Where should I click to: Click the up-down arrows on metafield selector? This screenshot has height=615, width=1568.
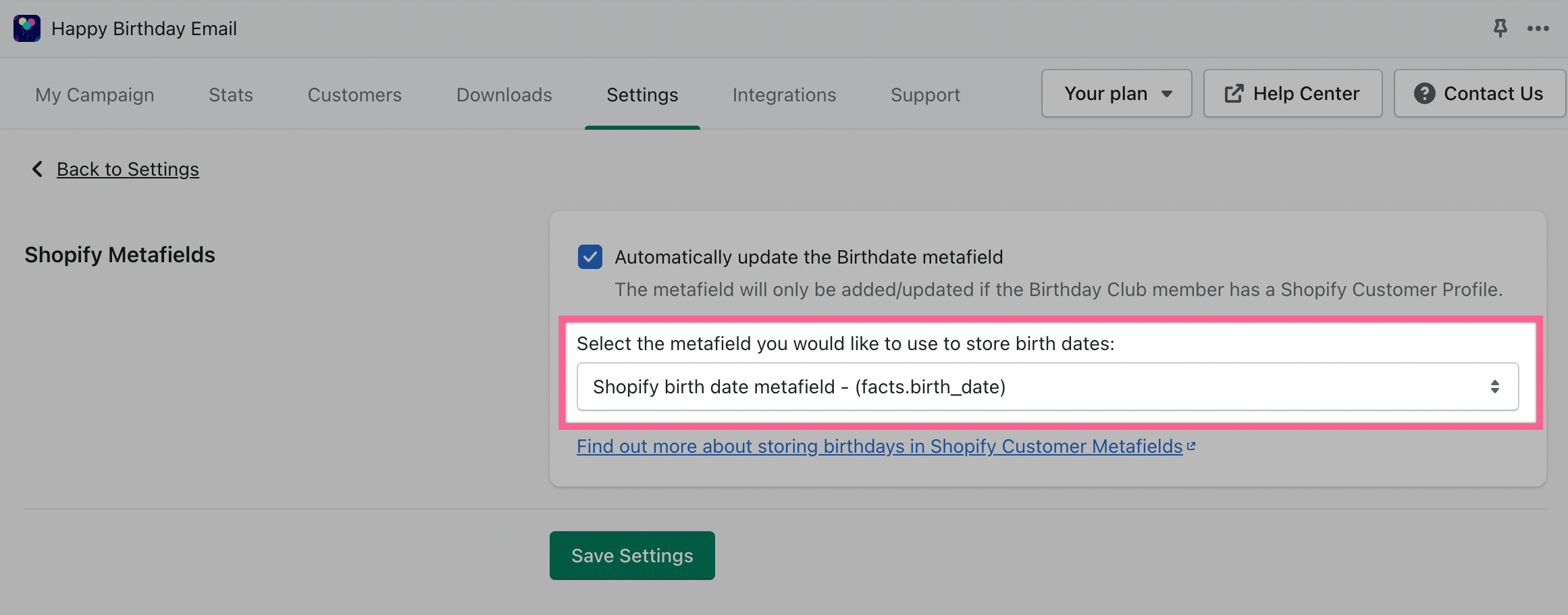point(1494,387)
